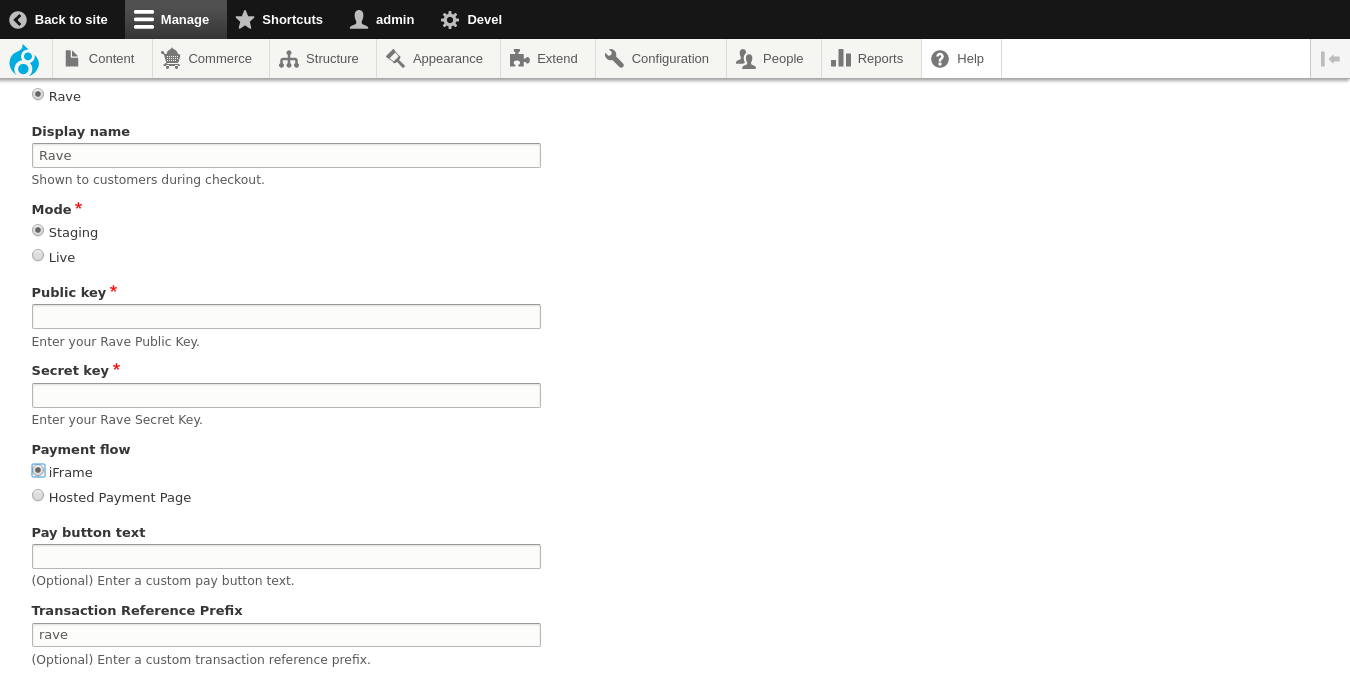Click the Transaction Reference Prefix label
This screenshot has width=1350, height=673.
pos(137,610)
